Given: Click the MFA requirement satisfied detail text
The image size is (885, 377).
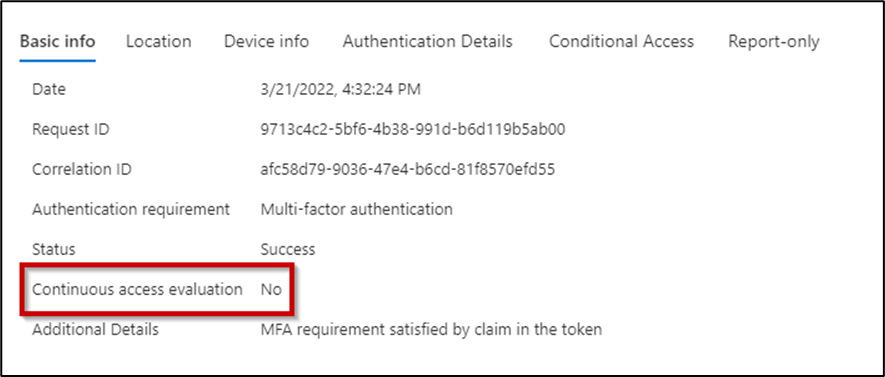Looking at the screenshot, I should click(x=431, y=330).
